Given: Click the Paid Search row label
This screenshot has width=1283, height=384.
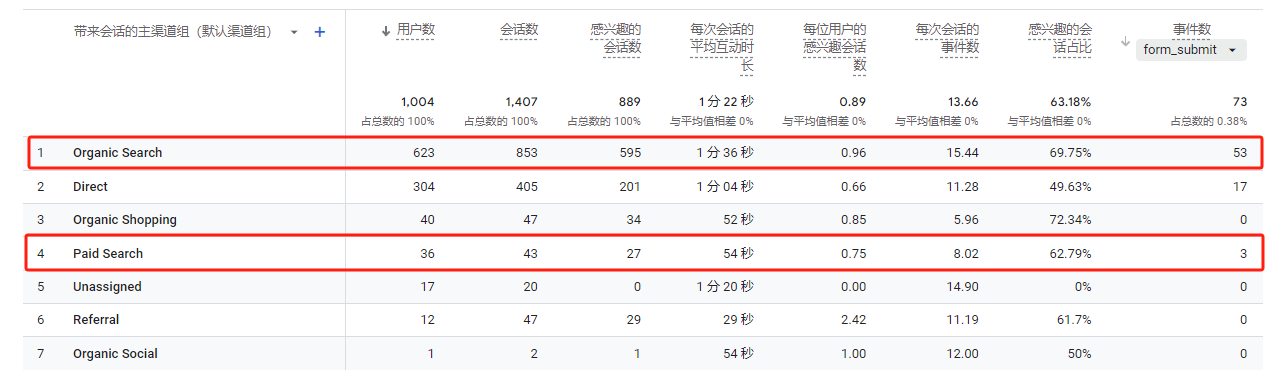Looking at the screenshot, I should click(108, 254).
